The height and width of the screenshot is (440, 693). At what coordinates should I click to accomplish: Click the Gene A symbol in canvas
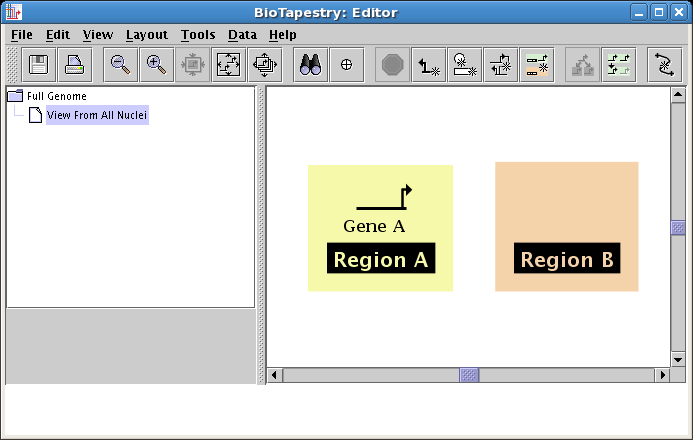(x=383, y=198)
